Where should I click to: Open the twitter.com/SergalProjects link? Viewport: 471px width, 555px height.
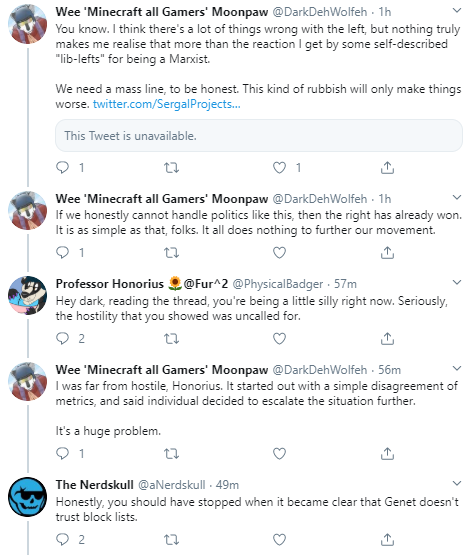(167, 104)
